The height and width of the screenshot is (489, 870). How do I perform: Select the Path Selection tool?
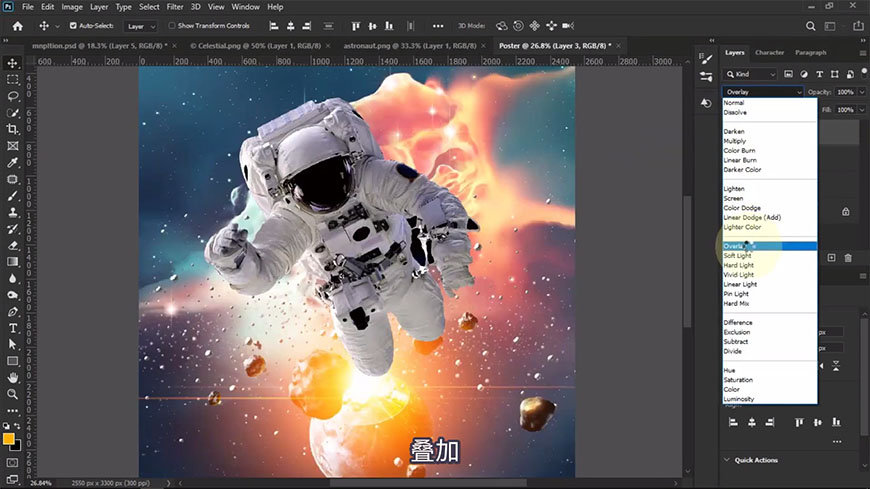(x=12, y=344)
